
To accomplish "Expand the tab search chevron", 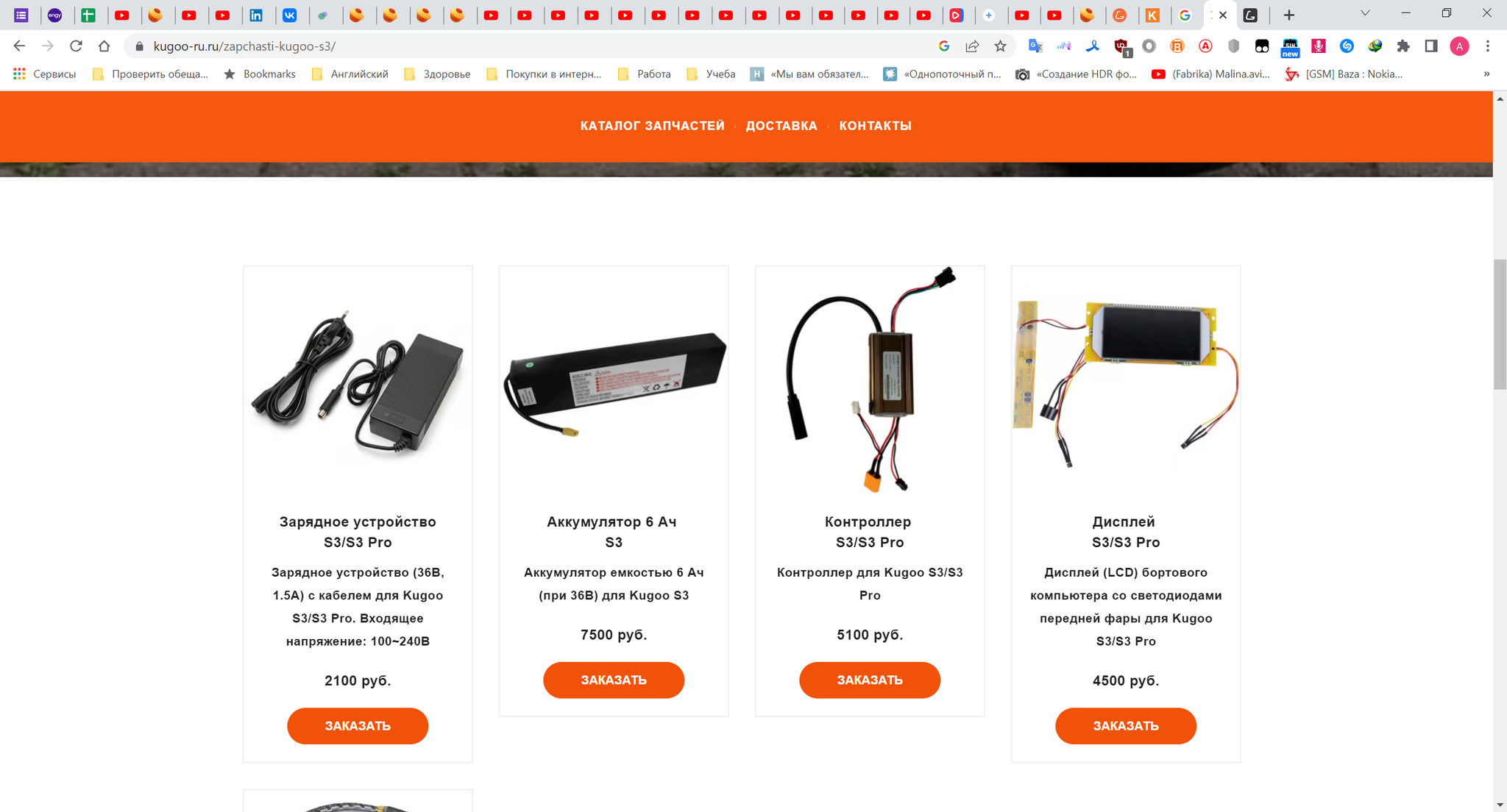I will point(1365,13).
